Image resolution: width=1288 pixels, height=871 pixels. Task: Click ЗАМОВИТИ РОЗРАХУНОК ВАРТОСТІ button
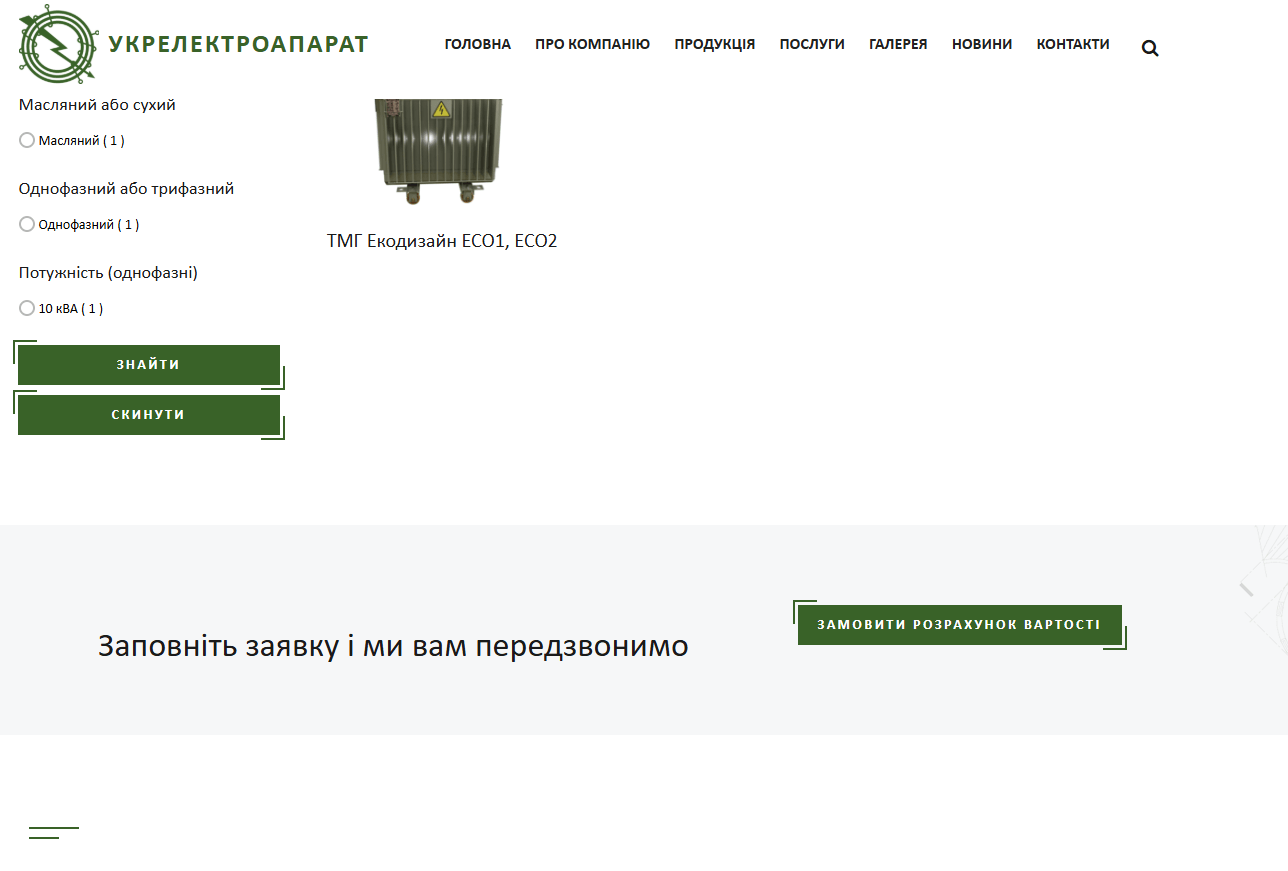point(959,624)
